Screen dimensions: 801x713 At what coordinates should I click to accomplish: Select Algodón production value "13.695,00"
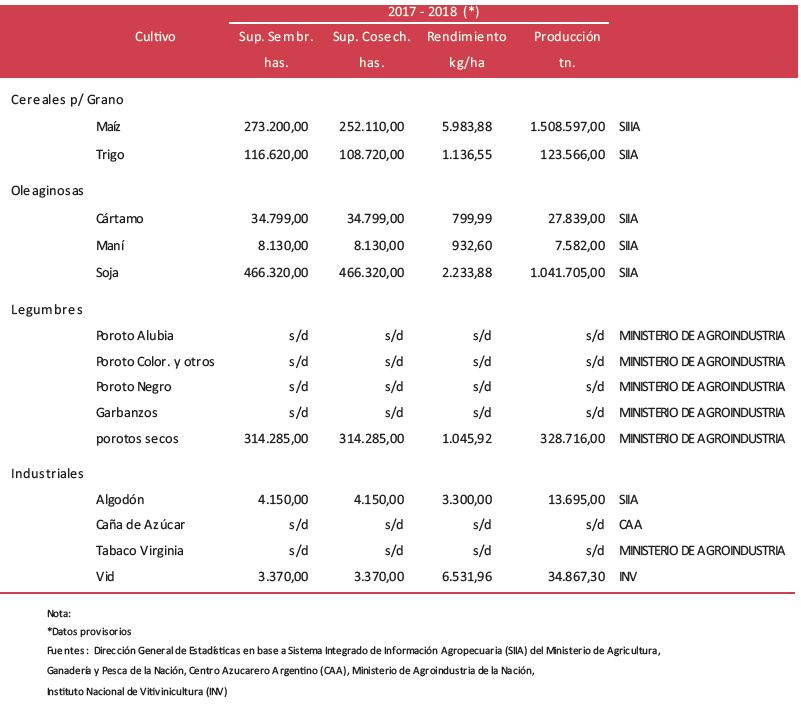(x=577, y=500)
